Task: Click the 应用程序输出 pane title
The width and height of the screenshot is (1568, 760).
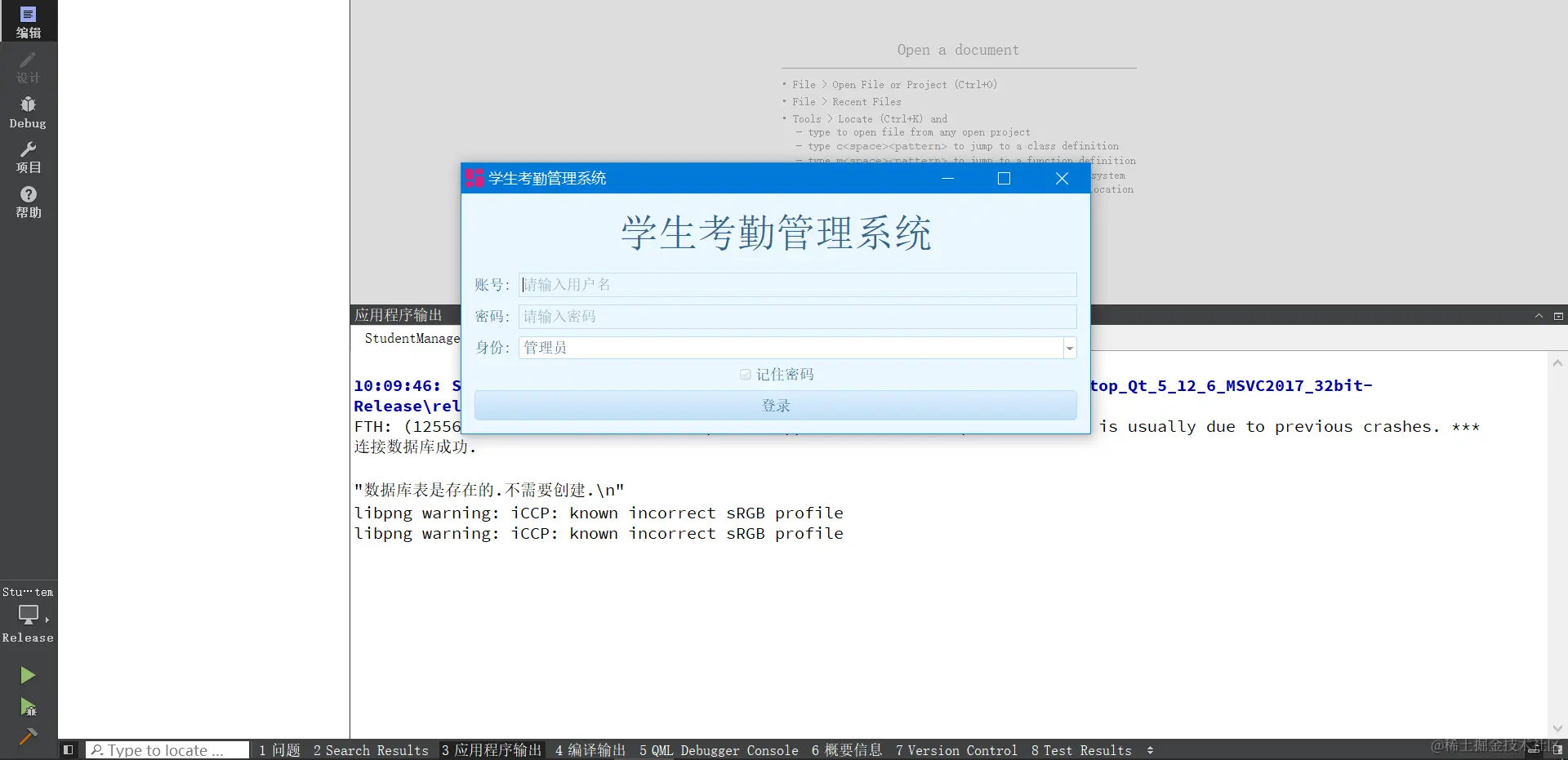Action: pos(399,315)
